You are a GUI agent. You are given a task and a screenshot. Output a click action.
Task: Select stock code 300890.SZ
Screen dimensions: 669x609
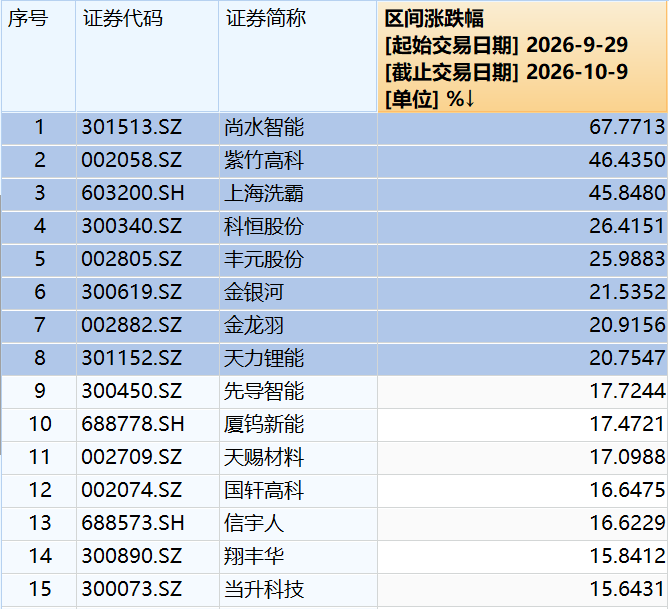[132, 556]
